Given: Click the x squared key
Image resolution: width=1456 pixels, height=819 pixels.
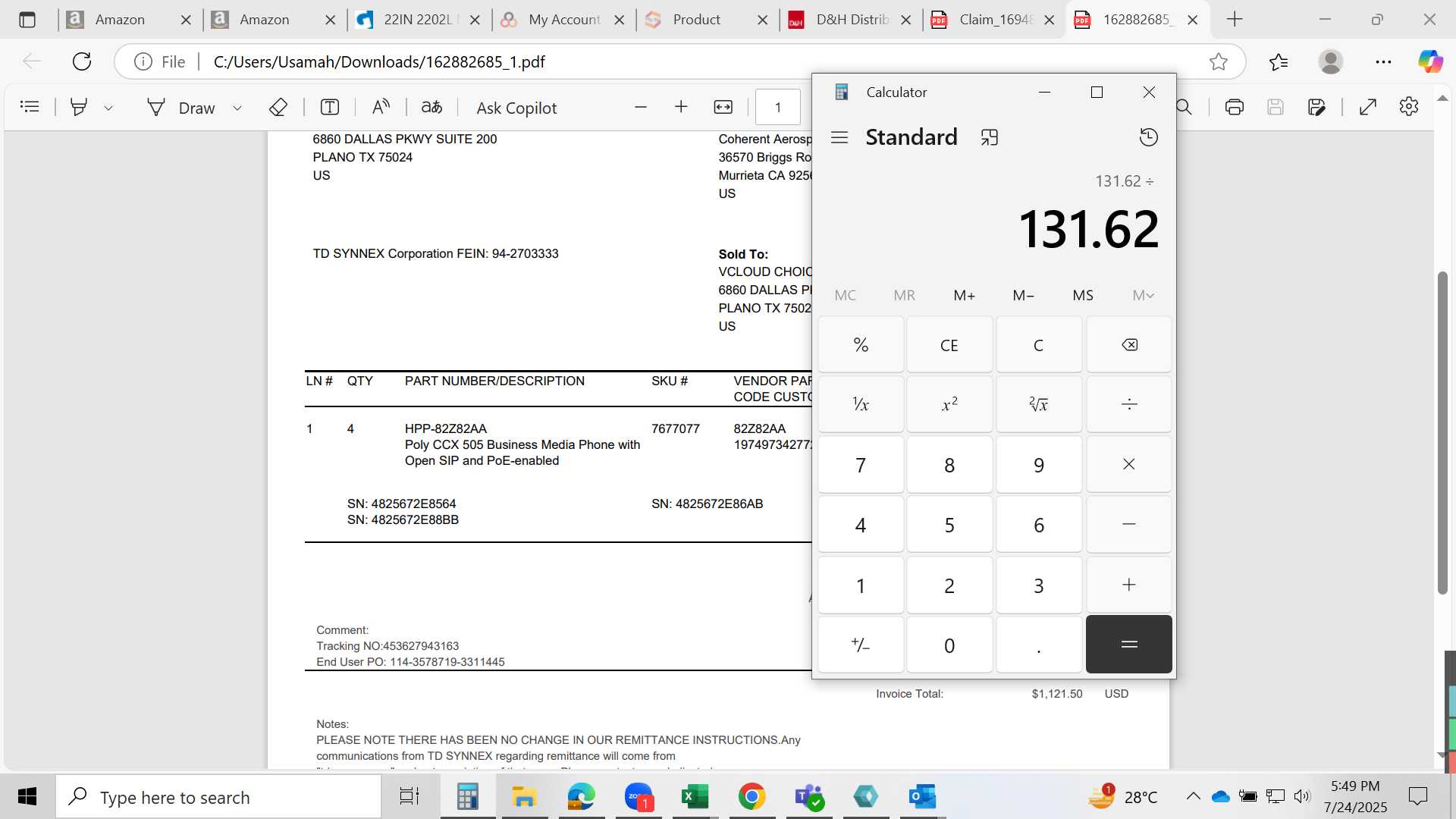Looking at the screenshot, I should pyautogui.click(x=949, y=404).
